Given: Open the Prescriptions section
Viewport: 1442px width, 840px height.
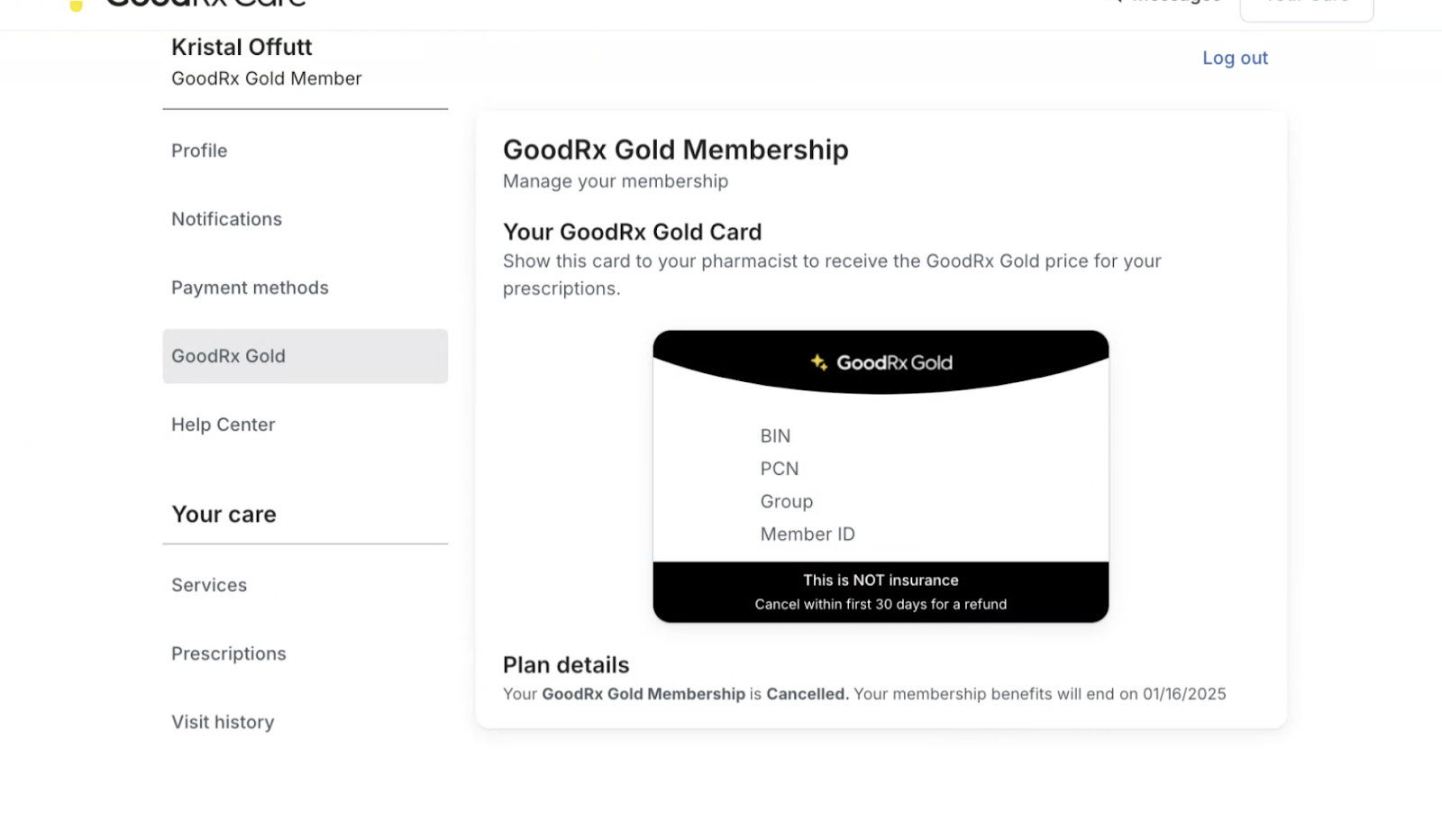Looking at the screenshot, I should click(x=228, y=653).
